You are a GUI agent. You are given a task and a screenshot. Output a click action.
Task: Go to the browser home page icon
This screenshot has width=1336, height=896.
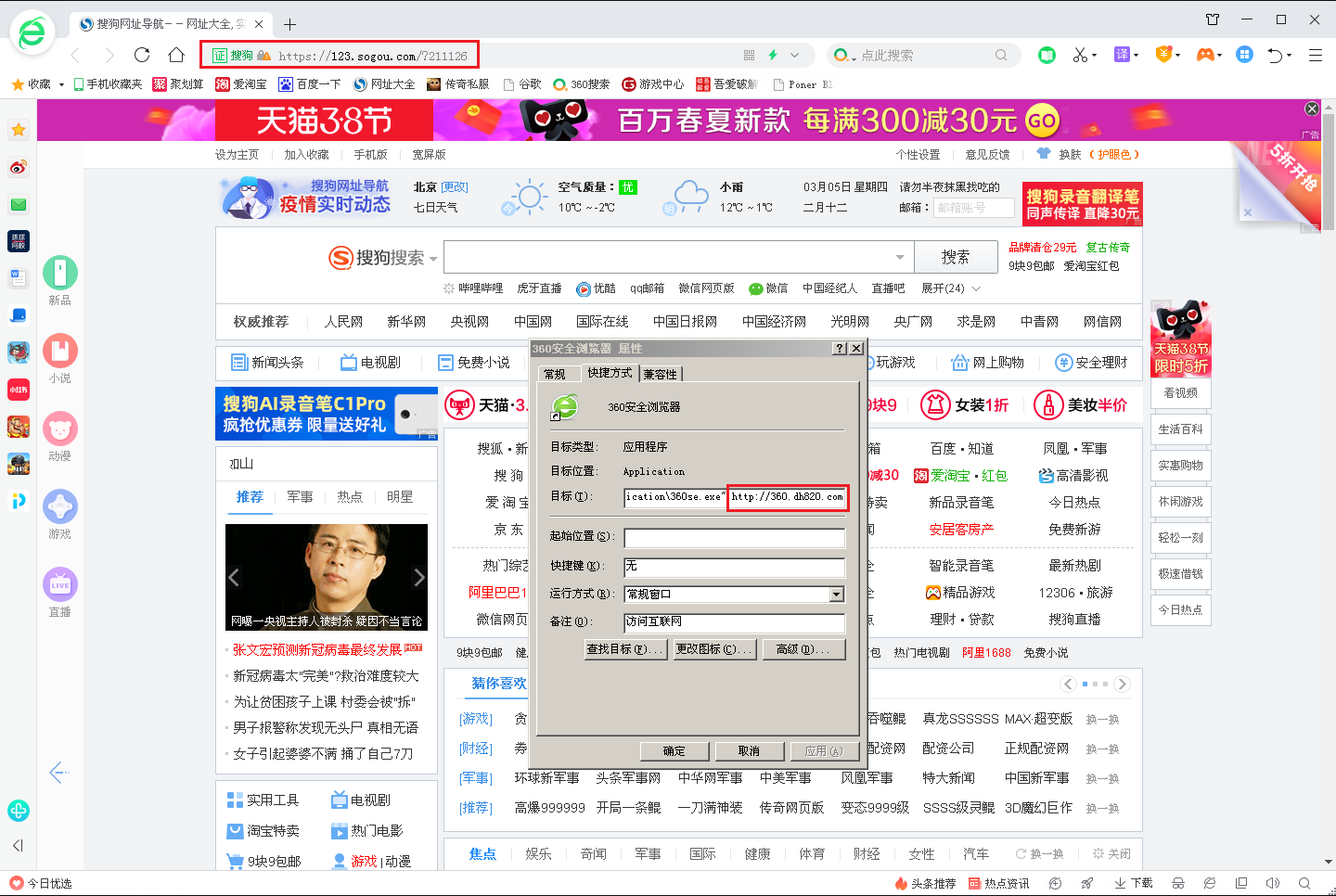click(x=176, y=55)
